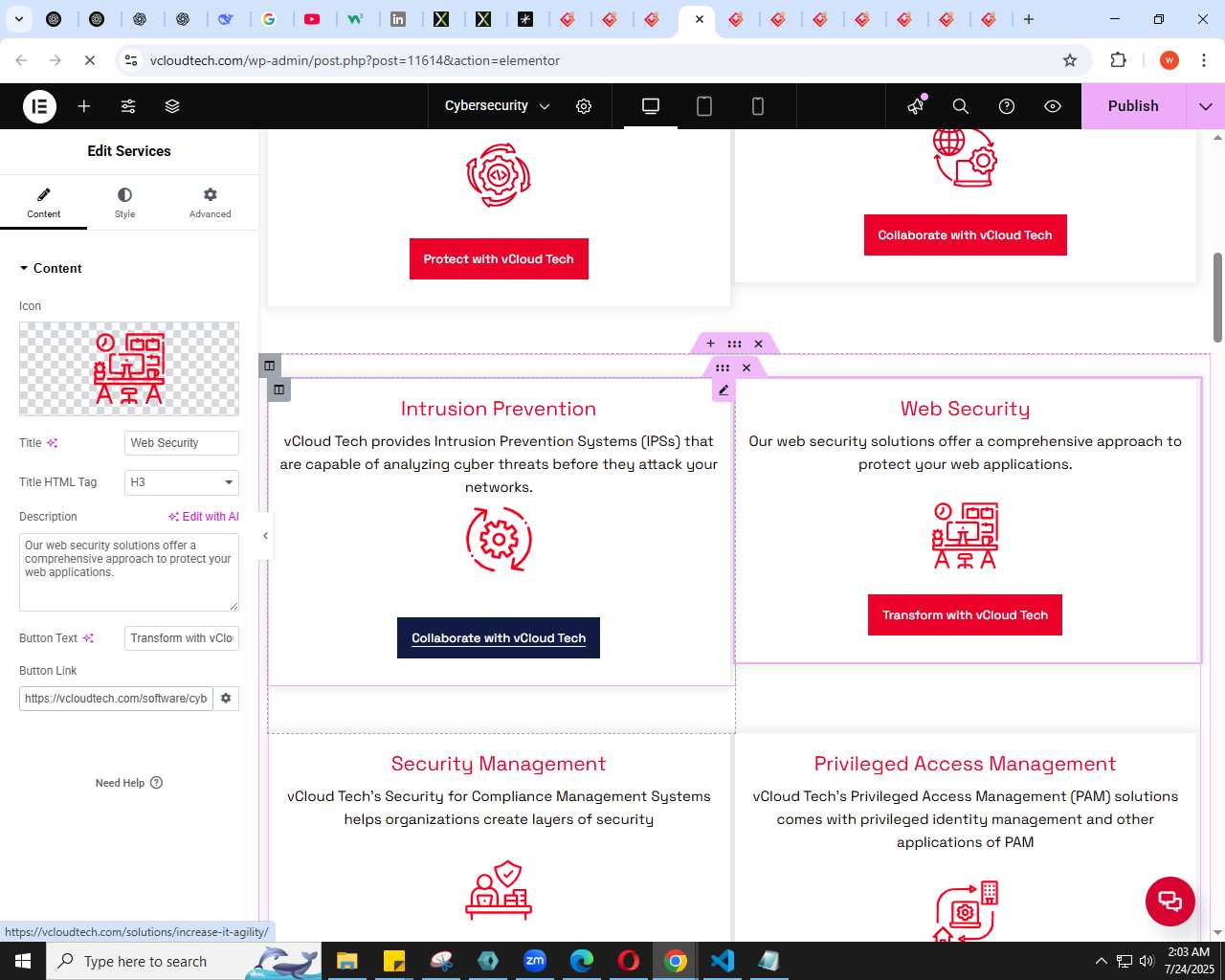Show hidden system tray icons
1225x980 pixels.
coord(1101,961)
